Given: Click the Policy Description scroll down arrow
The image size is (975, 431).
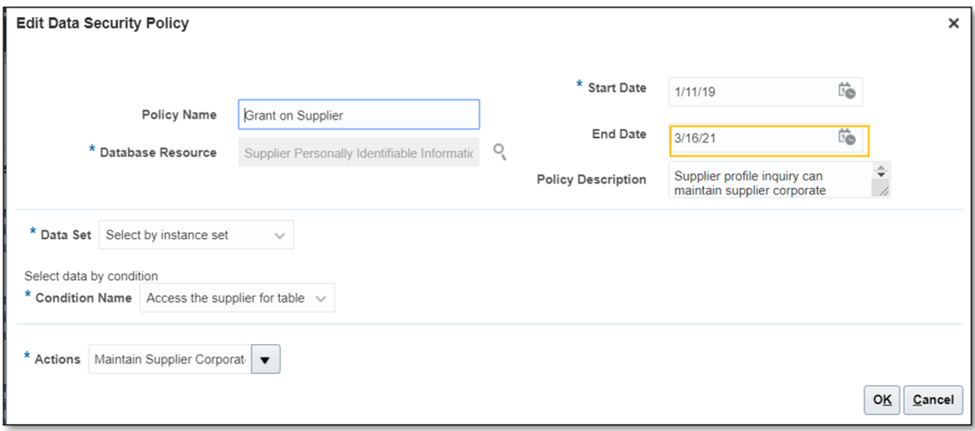Looking at the screenshot, I should point(880,176).
